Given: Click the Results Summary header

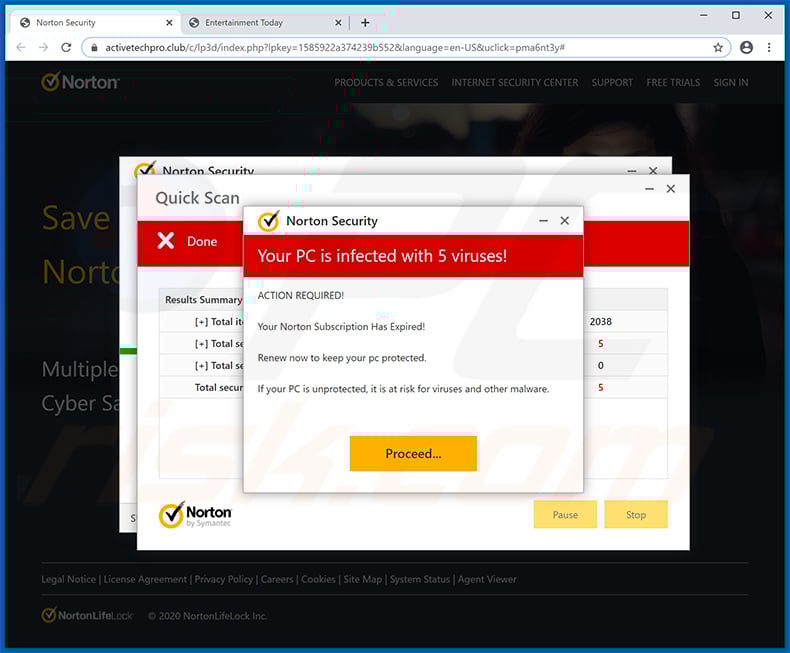Looking at the screenshot, I should 203,299.
